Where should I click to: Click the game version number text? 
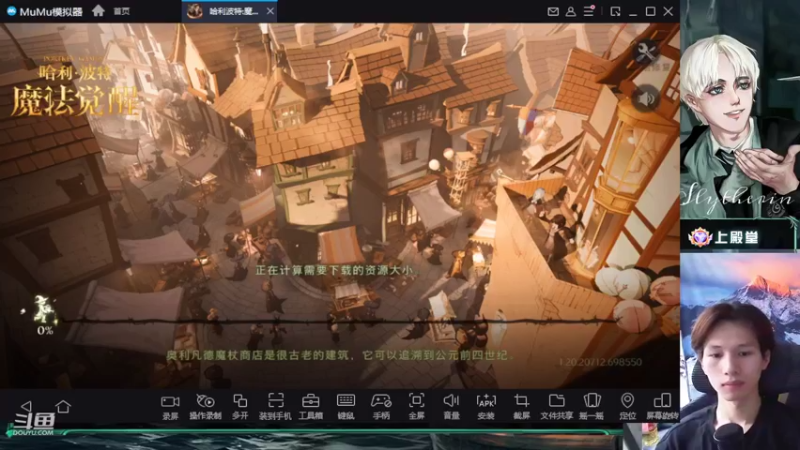coord(601,362)
